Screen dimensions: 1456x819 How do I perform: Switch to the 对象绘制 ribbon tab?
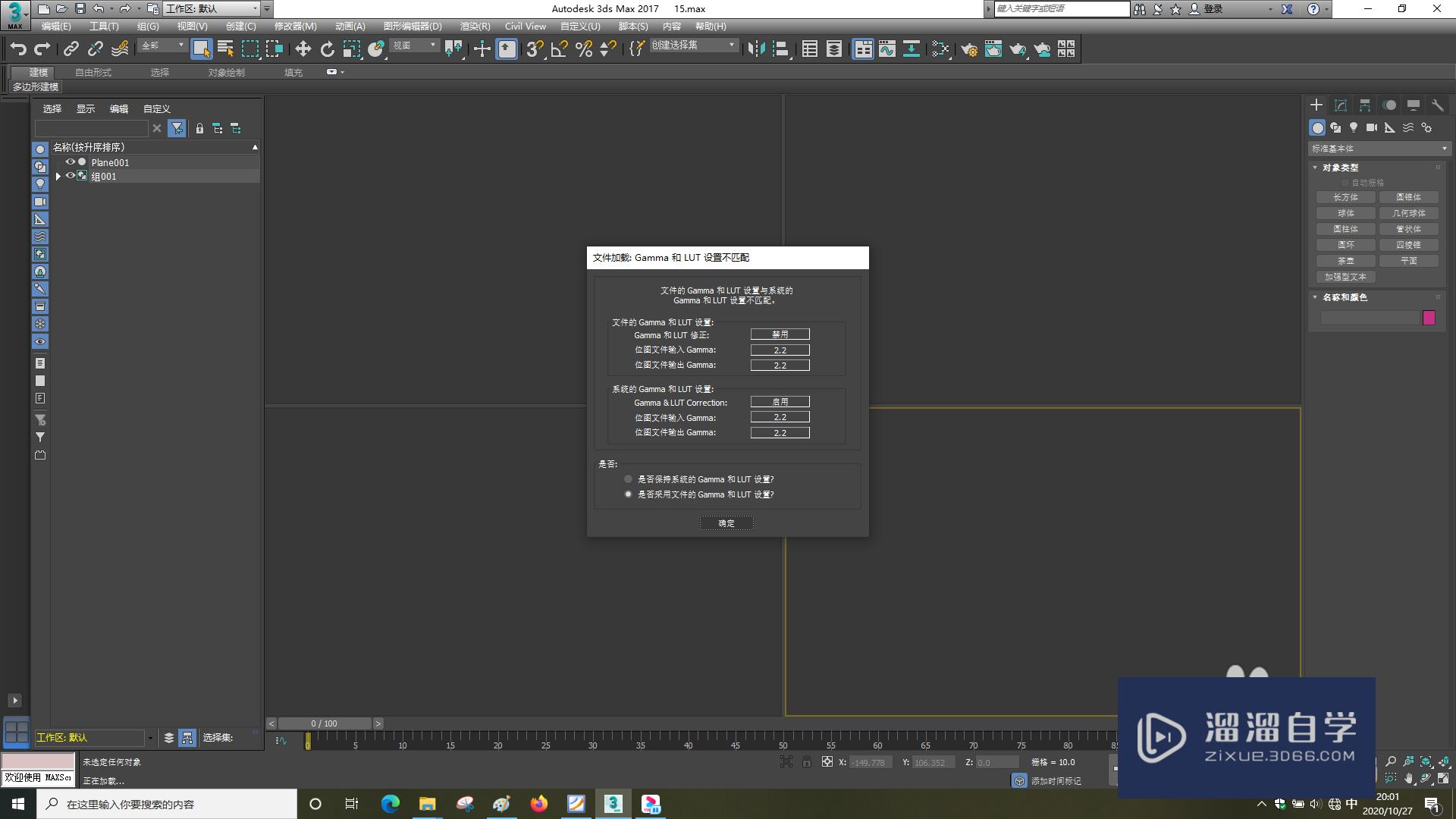pos(227,73)
